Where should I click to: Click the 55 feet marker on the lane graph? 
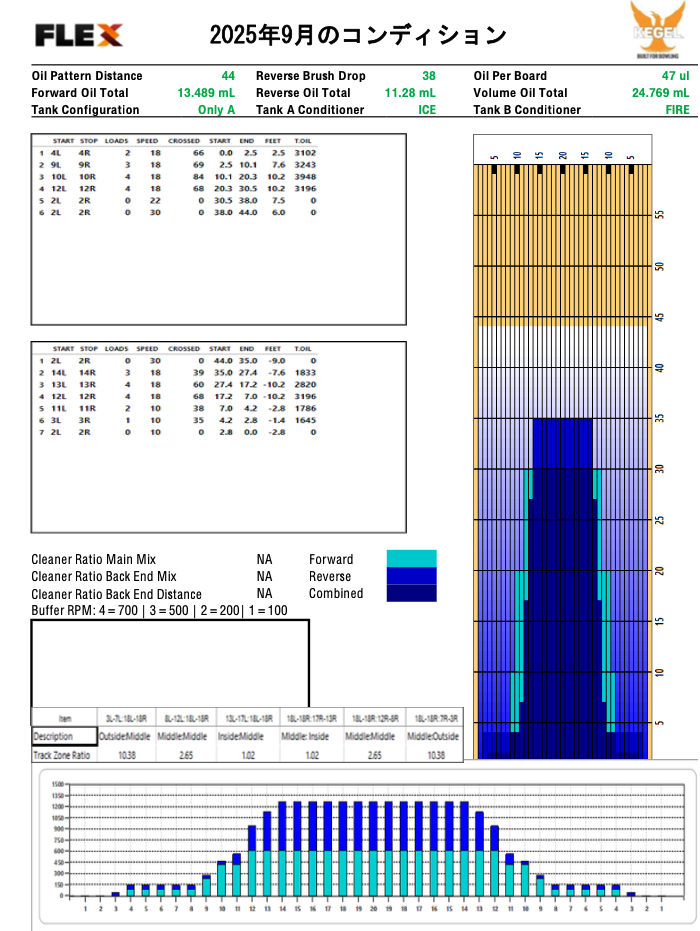pos(659,214)
